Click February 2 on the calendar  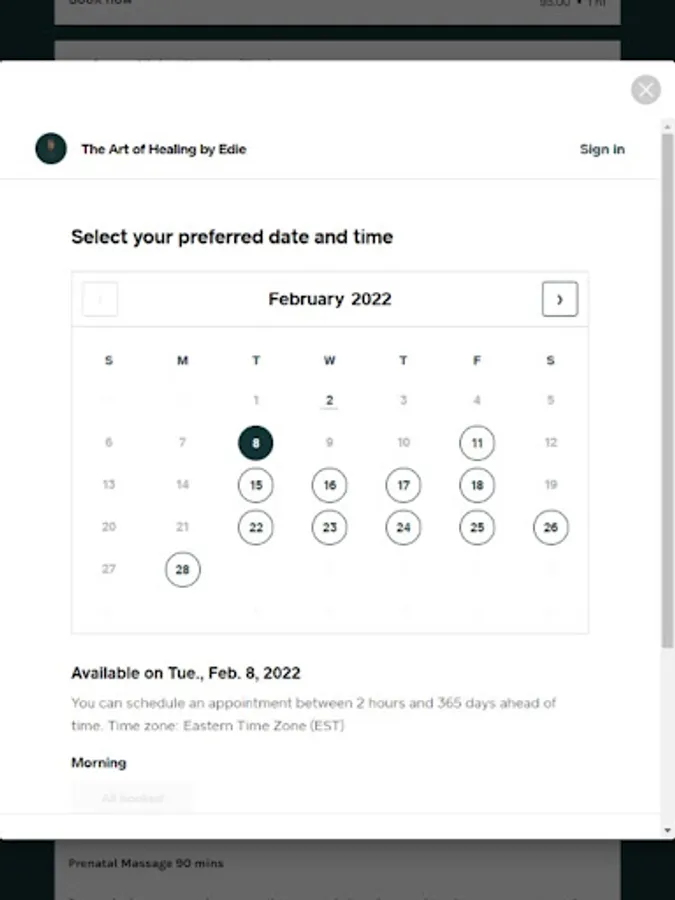pos(330,400)
